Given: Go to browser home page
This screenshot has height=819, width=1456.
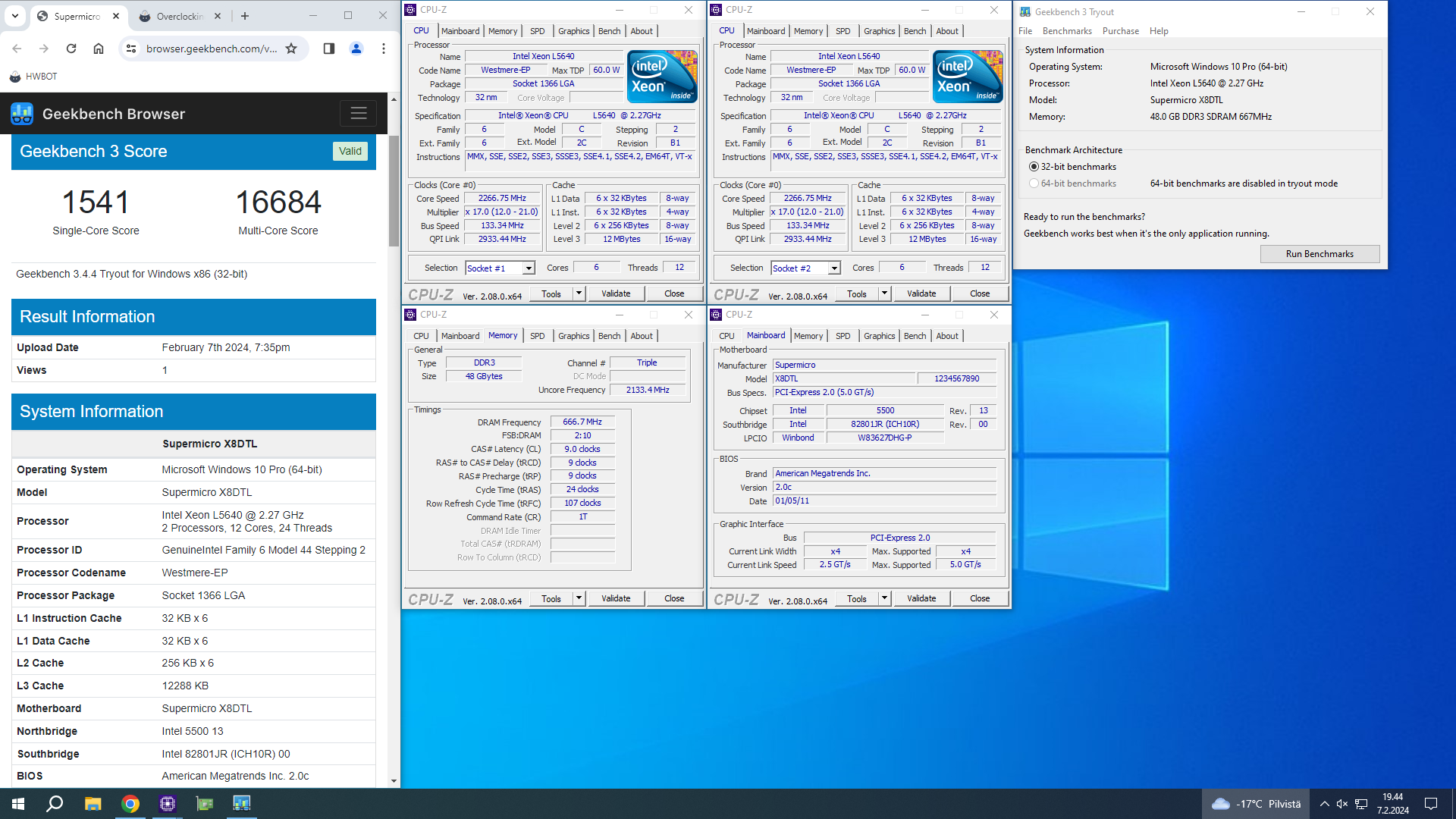Looking at the screenshot, I should [x=99, y=49].
